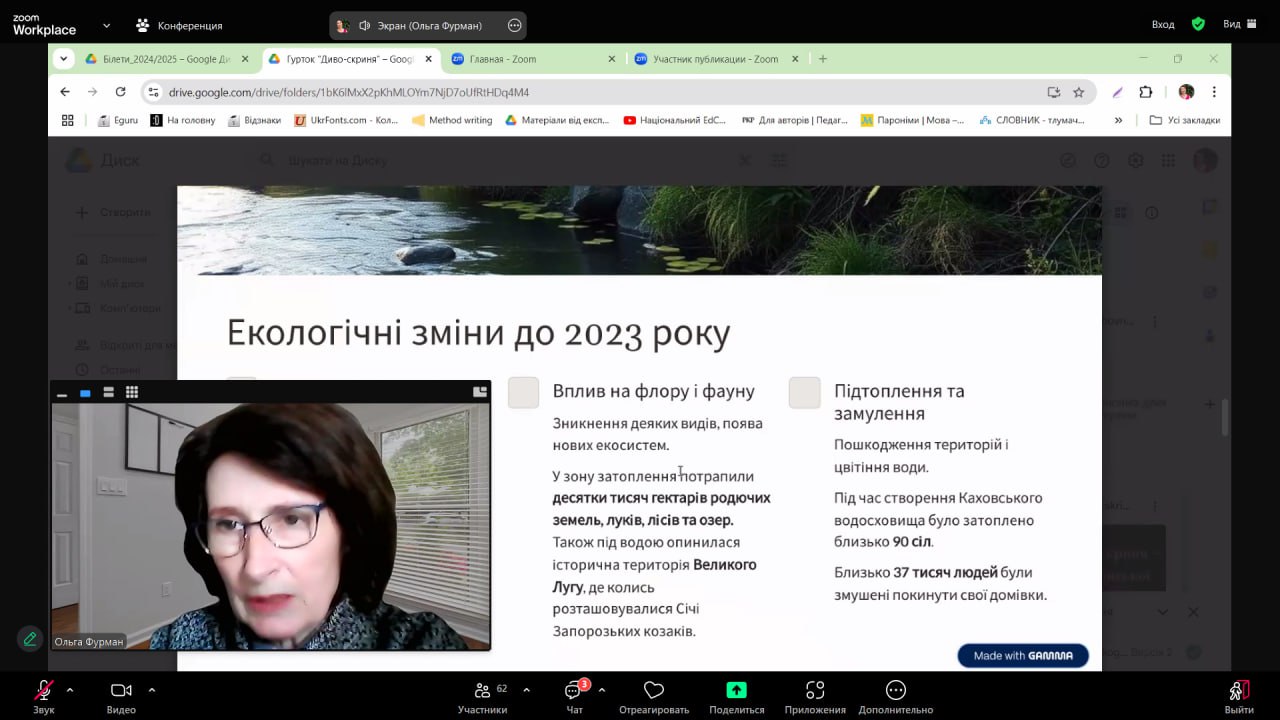
Task: Switch video panel to grid view
Action: [132, 392]
